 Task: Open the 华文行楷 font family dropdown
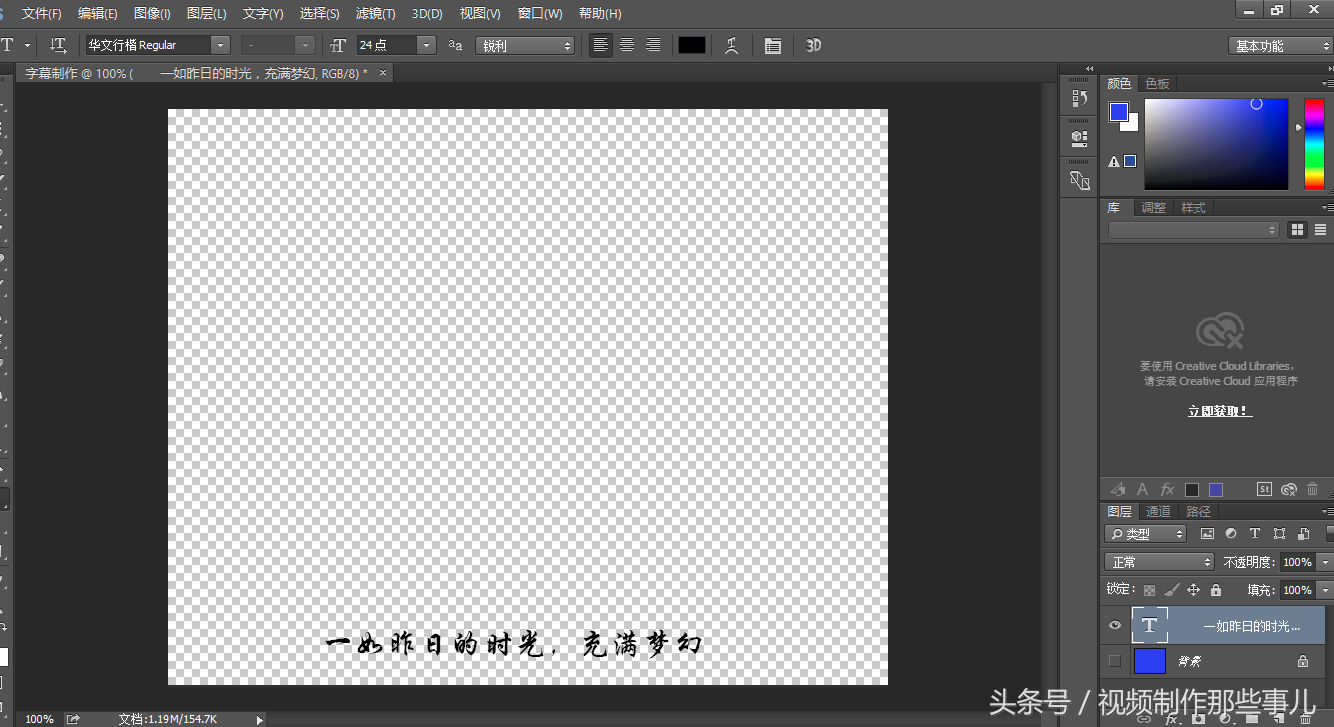point(220,45)
